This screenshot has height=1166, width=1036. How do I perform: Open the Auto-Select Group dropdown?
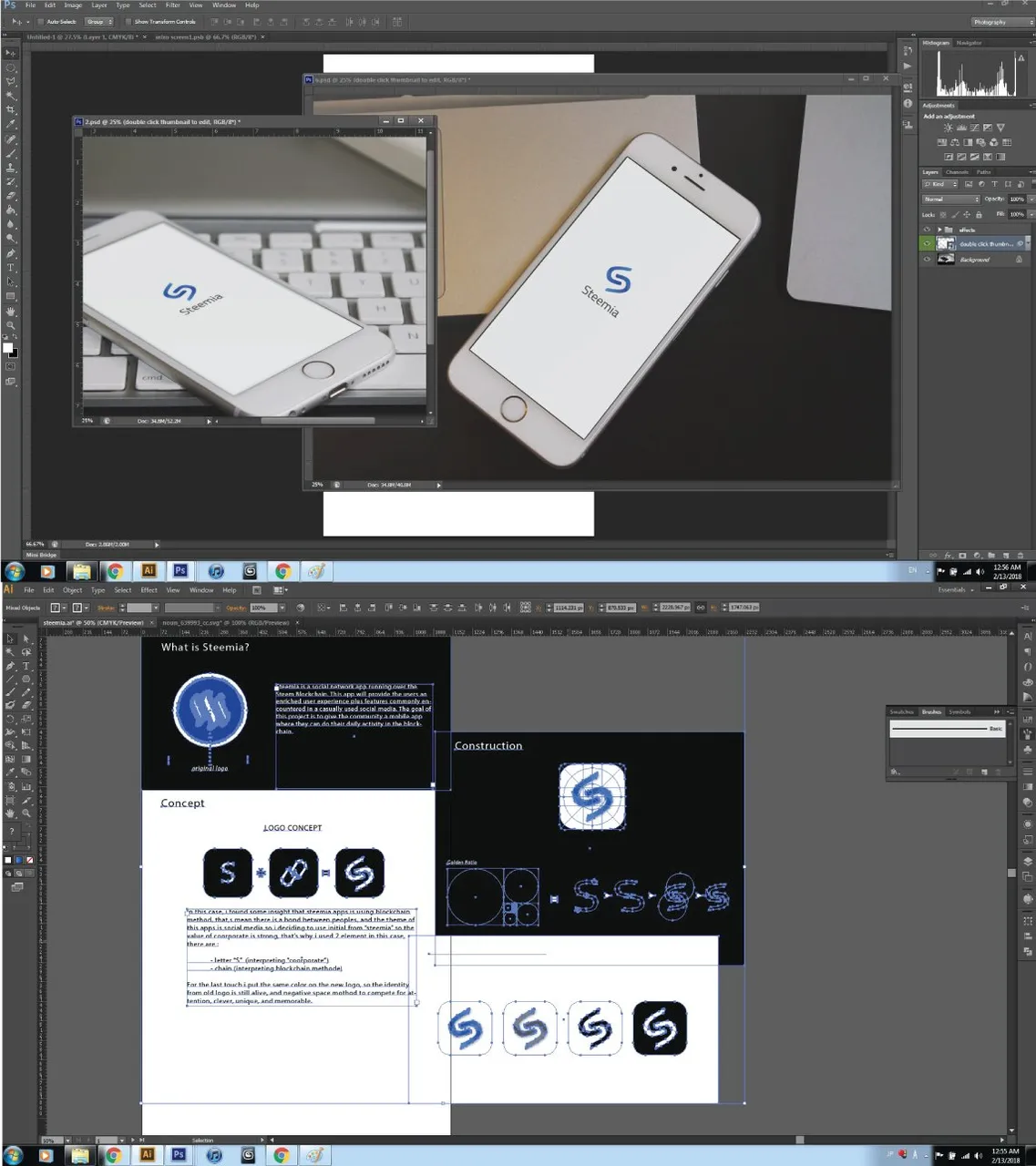pos(99,22)
